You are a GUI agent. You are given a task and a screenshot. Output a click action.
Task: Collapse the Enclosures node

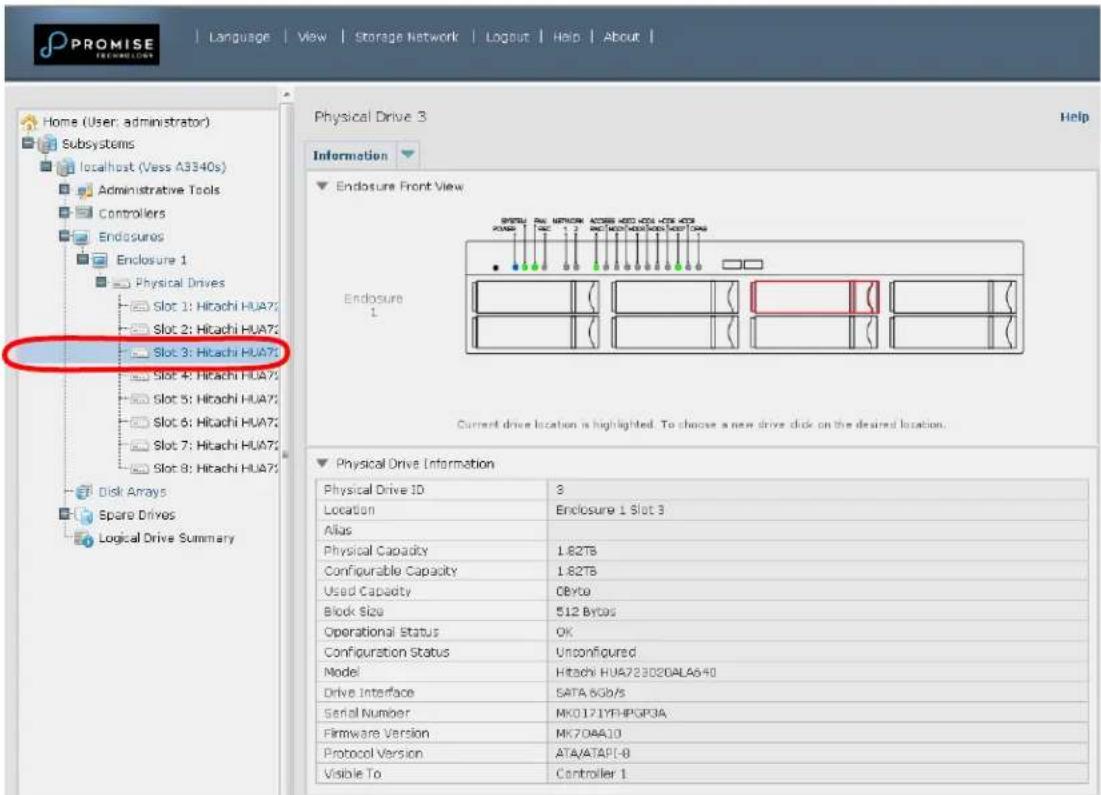pos(65,236)
